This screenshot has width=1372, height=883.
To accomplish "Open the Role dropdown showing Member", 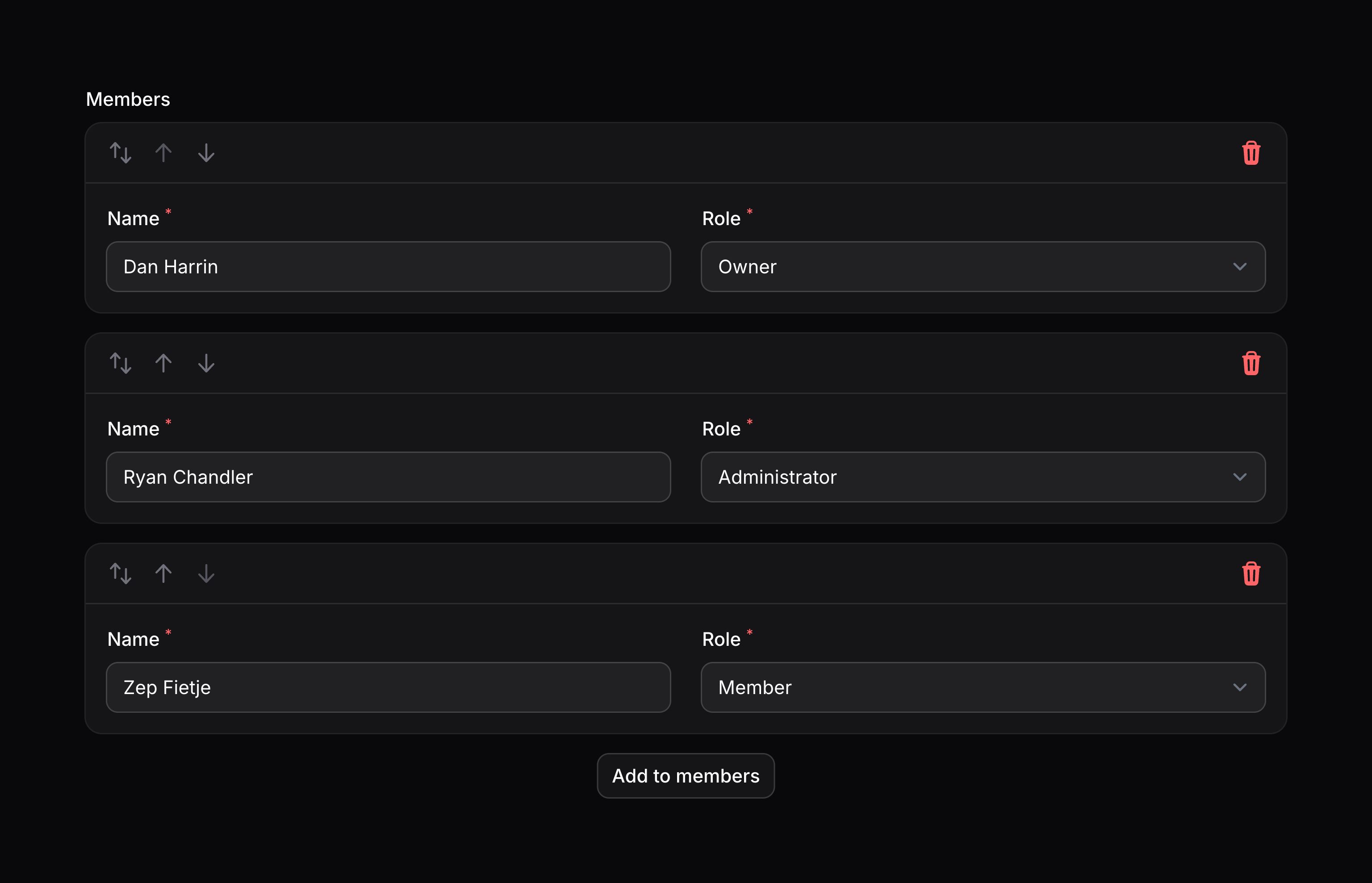I will click(x=983, y=687).
